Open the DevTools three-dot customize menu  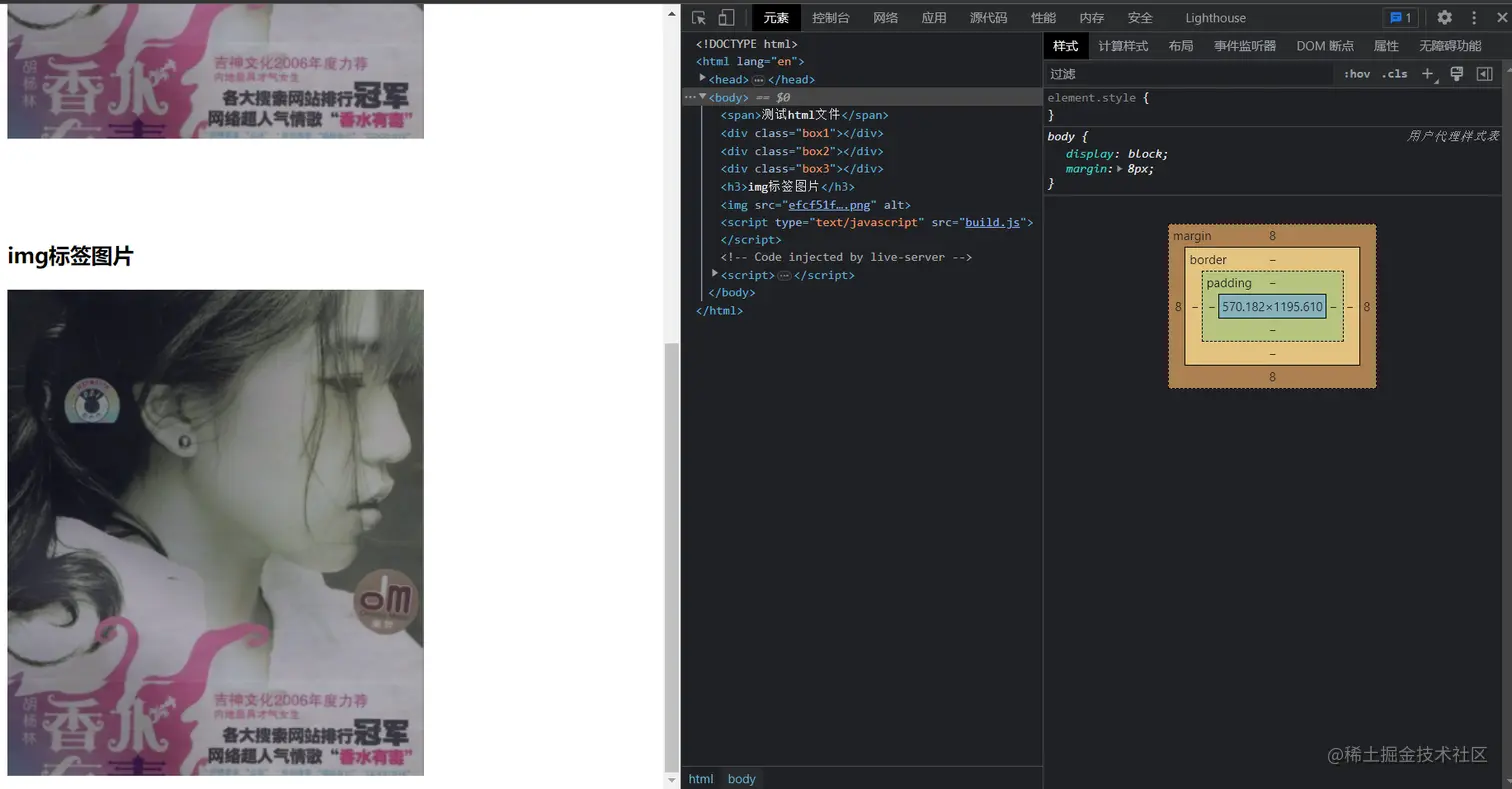click(1474, 18)
